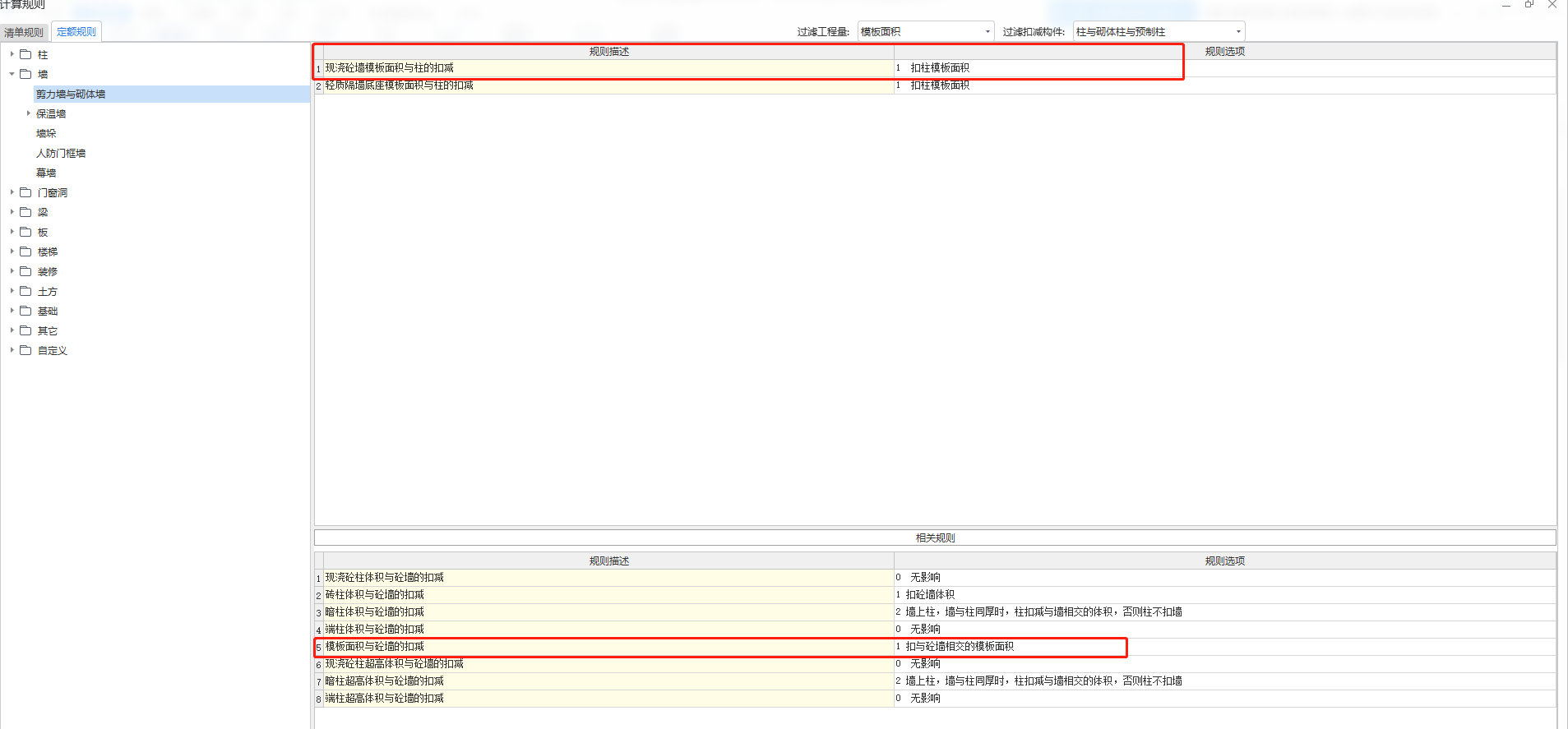Expand the 装修 folder arrow
The height and width of the screenshot is (729, 1568).
pyautogui.click(x=12, y=271)
